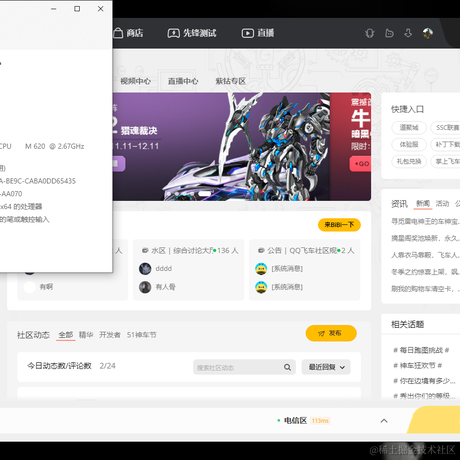
Task: Expand the bottom bar up-chevron
Action: pos(384,421)
